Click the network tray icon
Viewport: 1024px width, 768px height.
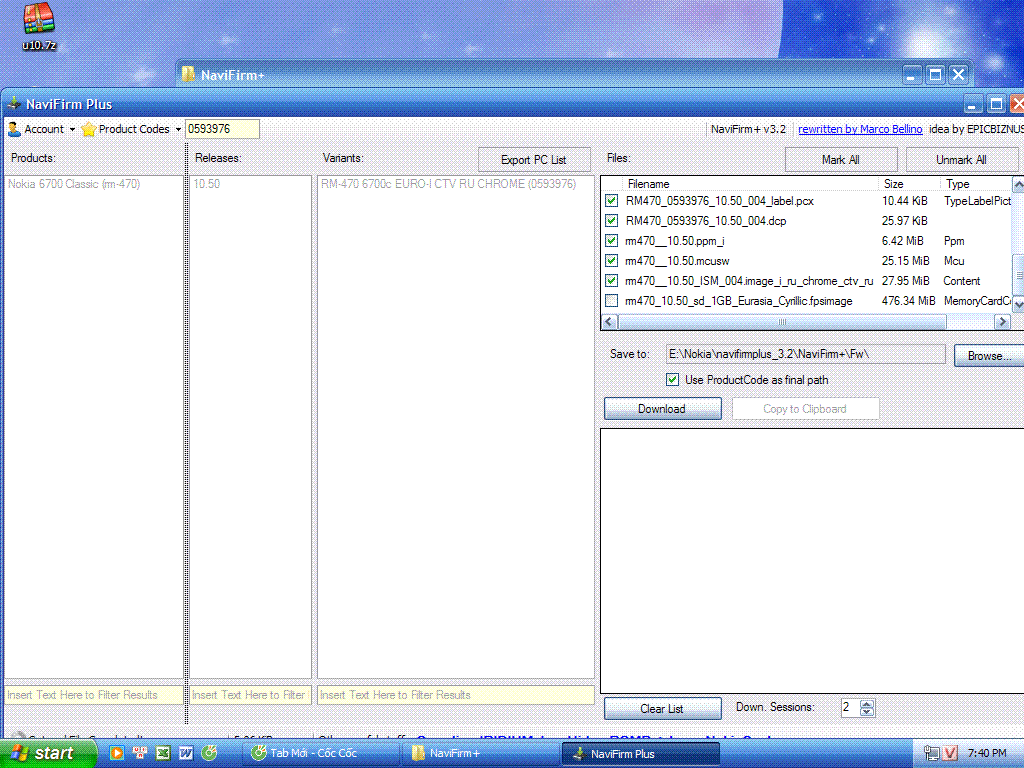tap(932, 753)
